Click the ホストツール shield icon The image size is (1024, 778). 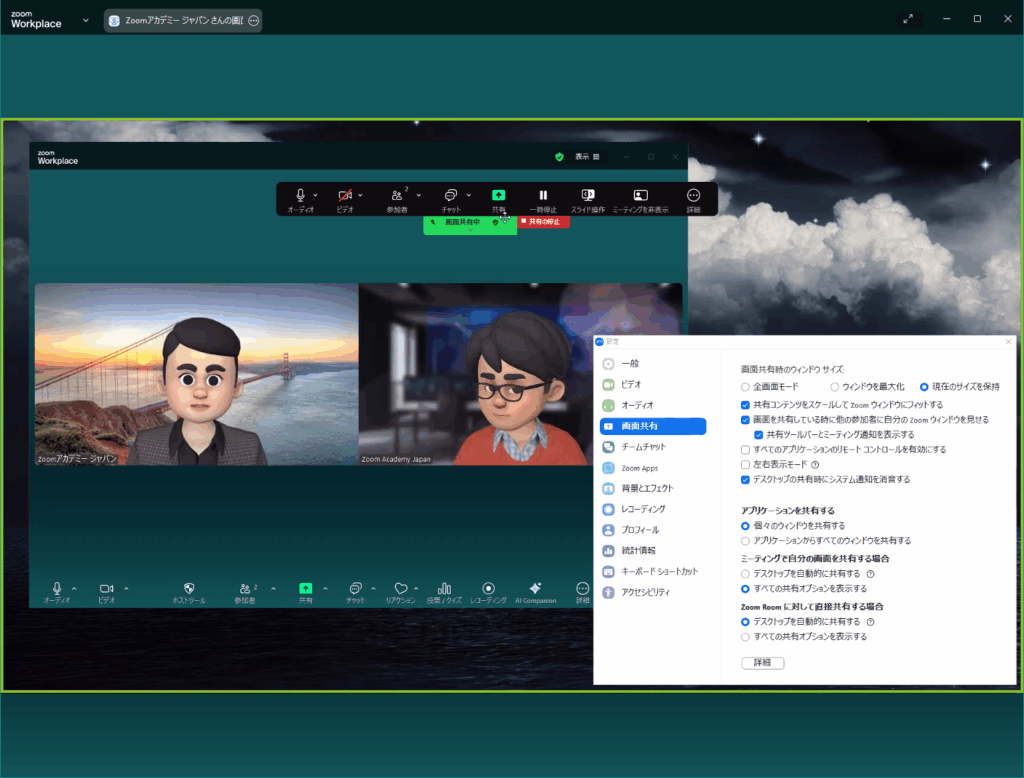pyautogui.click(x=189, y=589)
